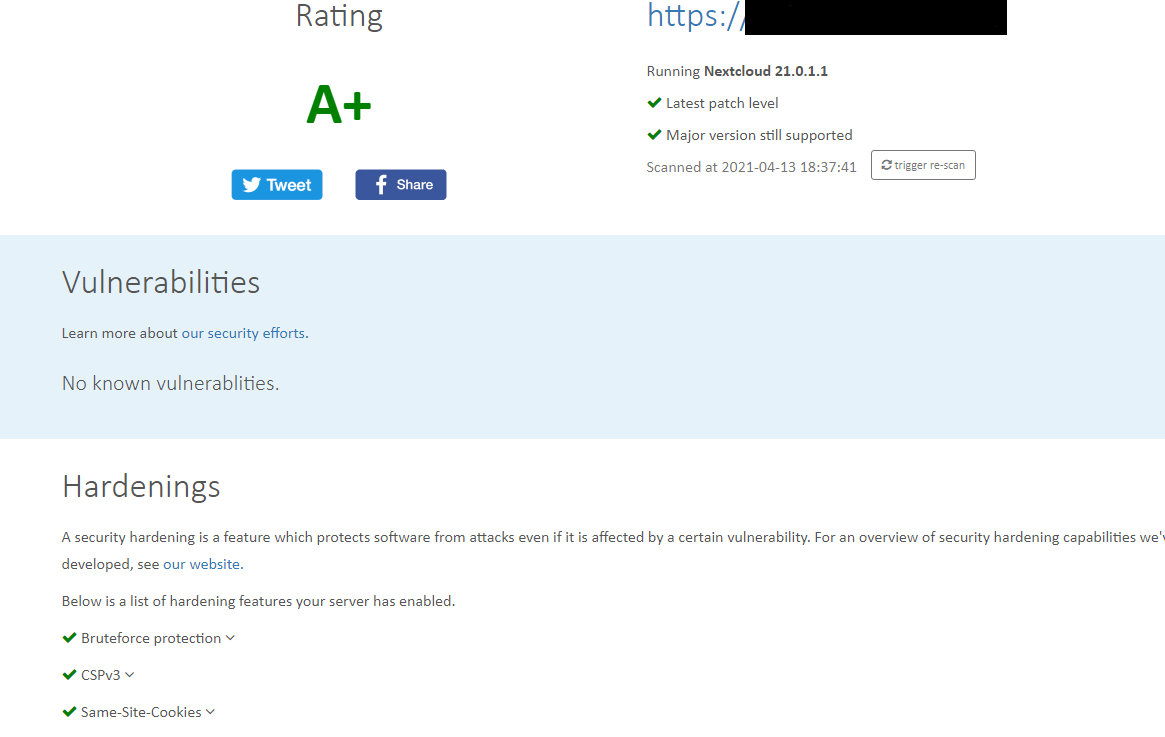
Task: Click the Vulnerabilities section heading
Action: click(161, 282)
